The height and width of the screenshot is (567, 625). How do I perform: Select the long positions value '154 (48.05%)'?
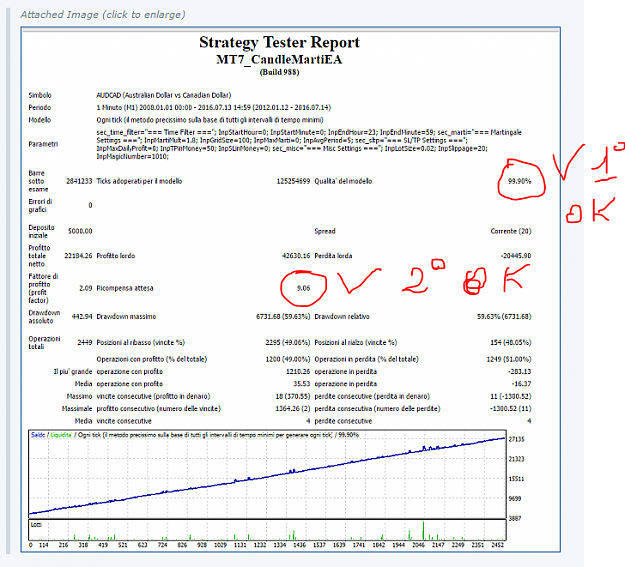[511, 343]
